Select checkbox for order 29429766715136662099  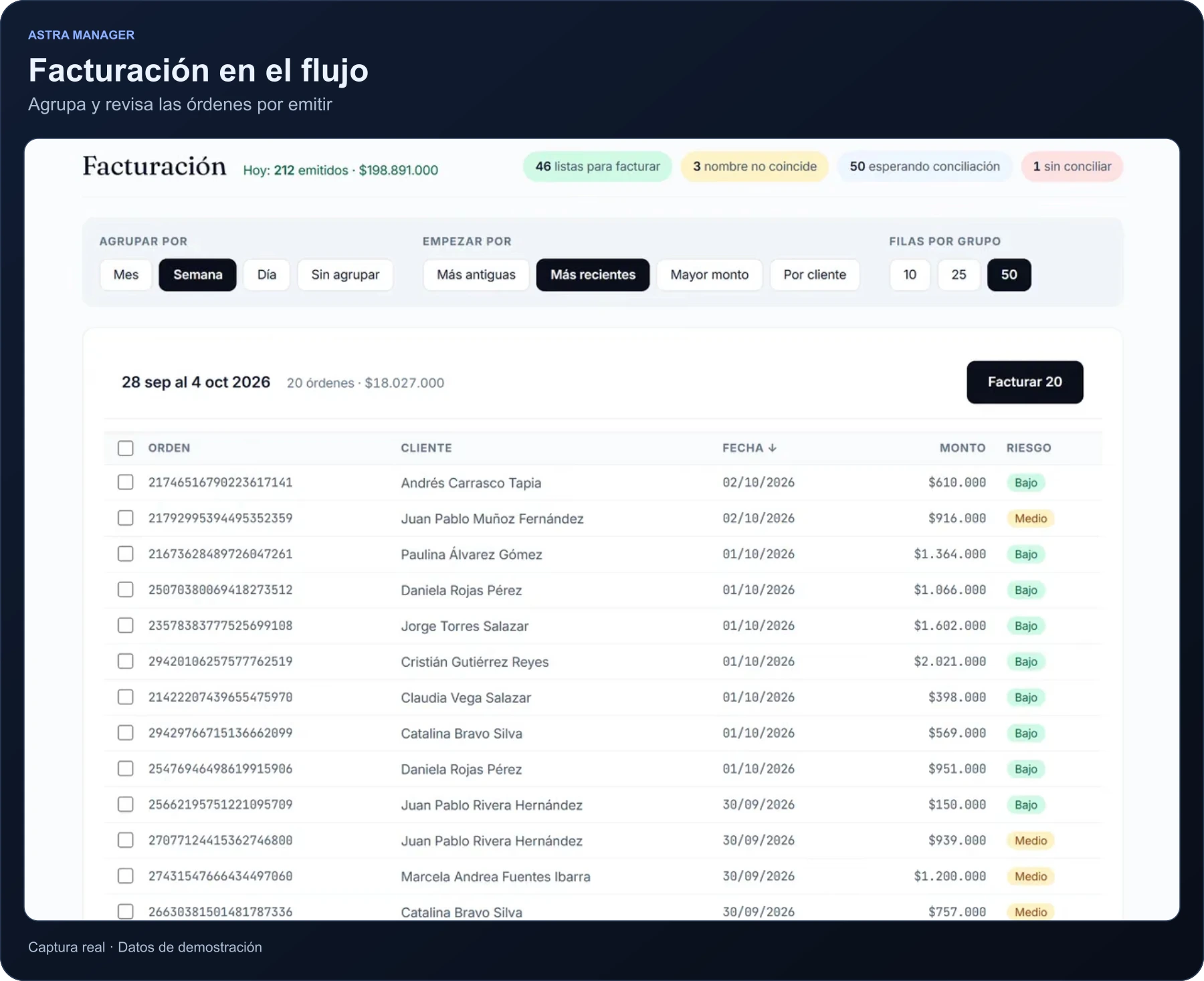(126, 733)
